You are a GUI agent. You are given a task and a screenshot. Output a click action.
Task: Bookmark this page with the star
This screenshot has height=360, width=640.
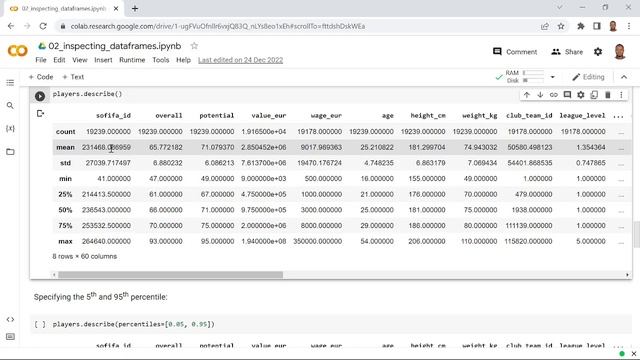tap(561, 26)
